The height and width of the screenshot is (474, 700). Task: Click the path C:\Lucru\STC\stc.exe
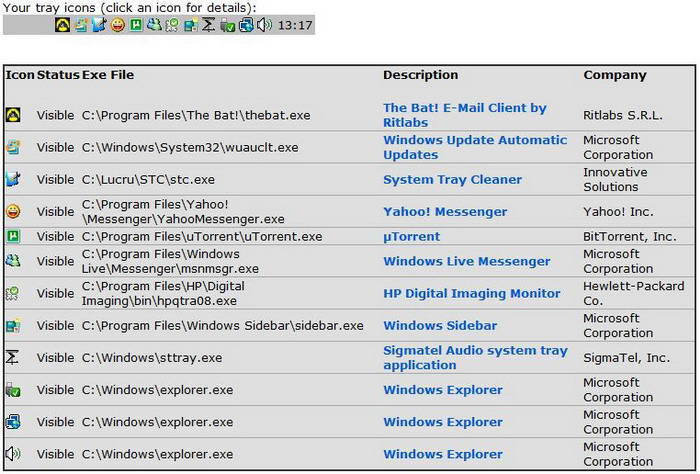pos(148,179)
